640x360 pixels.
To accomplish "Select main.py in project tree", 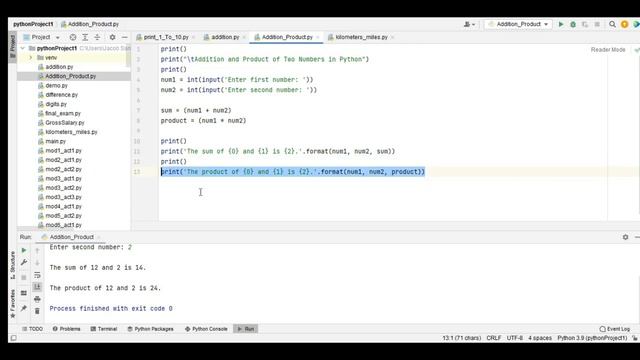I will pos(56,141).
